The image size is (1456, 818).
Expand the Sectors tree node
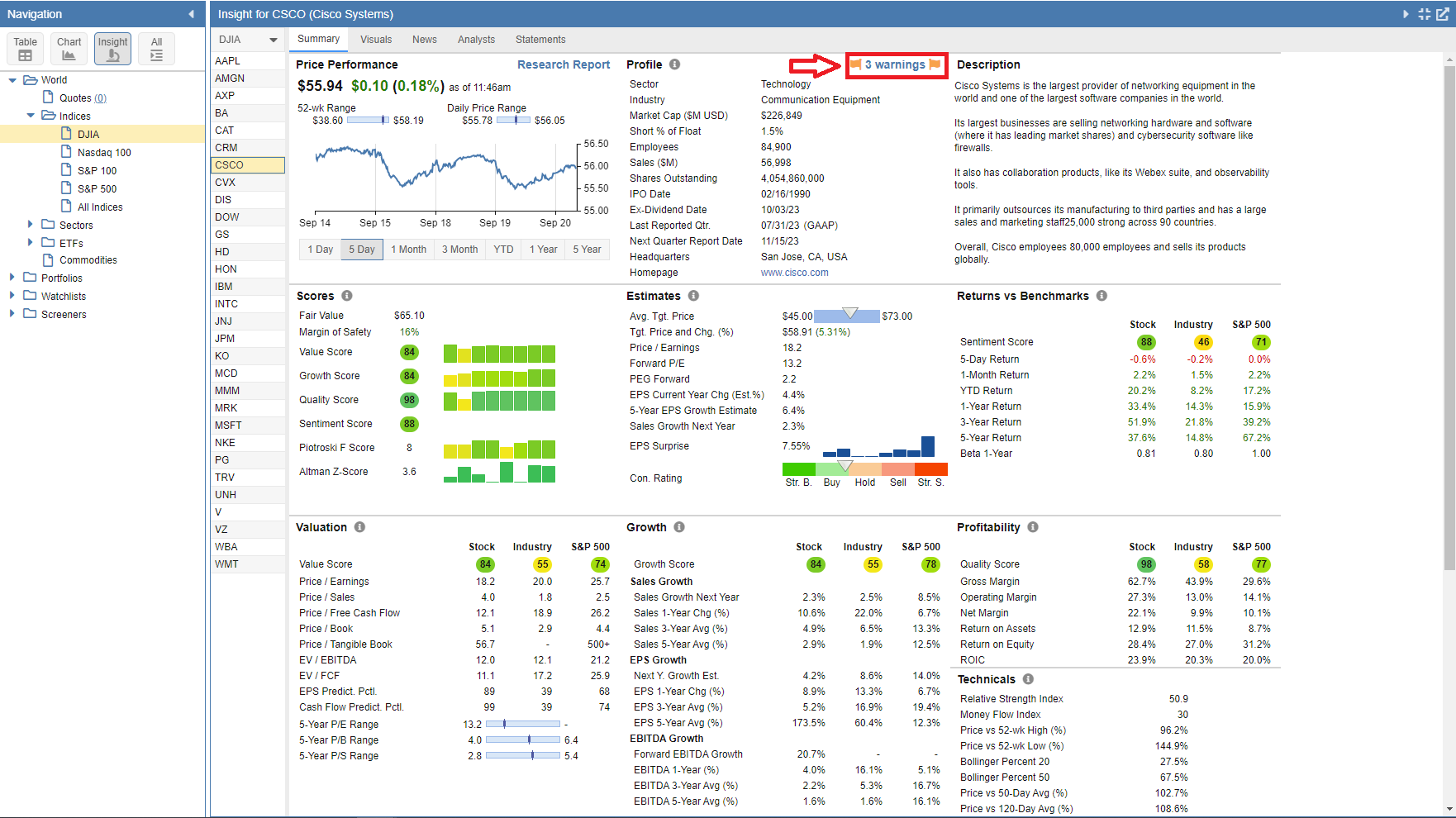[31, 224]
